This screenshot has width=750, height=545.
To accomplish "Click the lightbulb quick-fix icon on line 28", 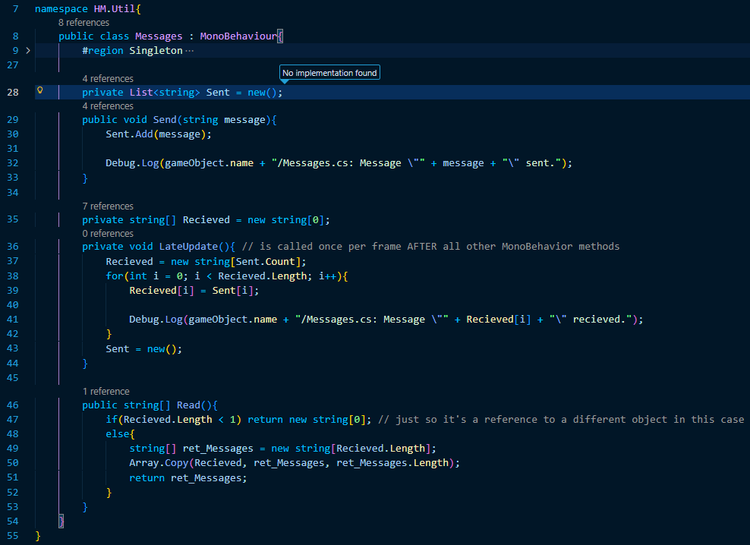I will click(40, 90).
